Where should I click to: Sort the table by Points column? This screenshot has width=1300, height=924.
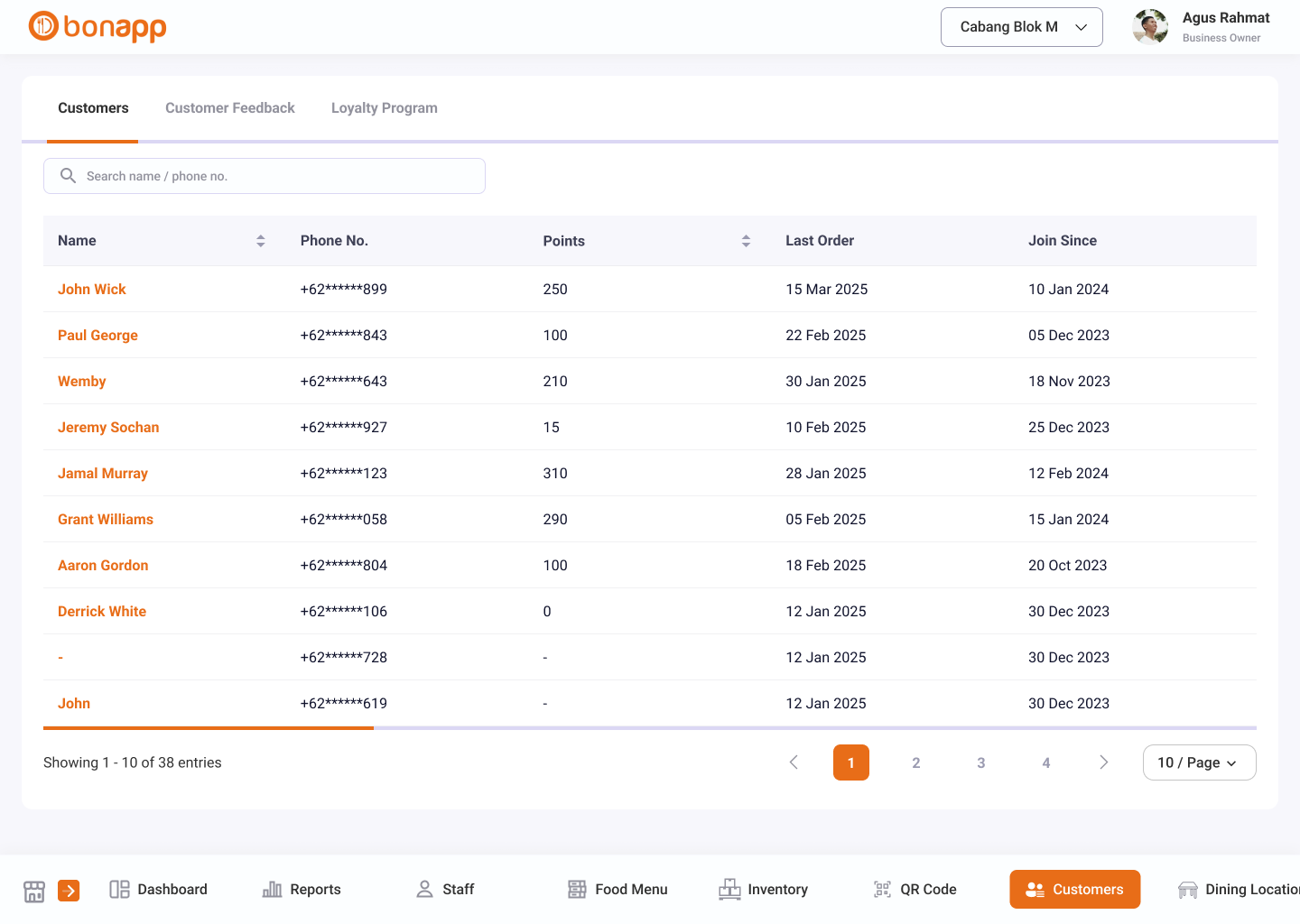click(746, 241)
